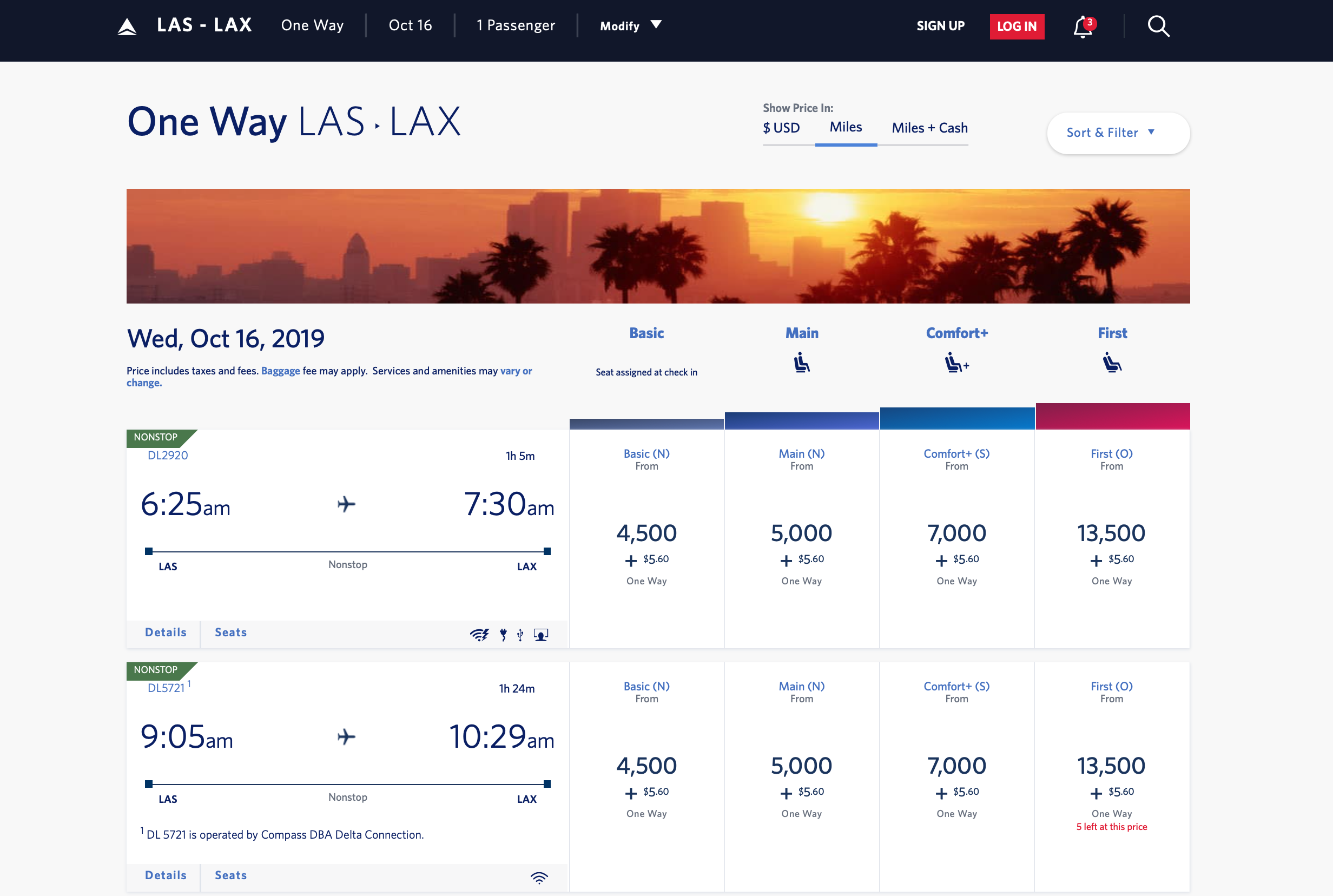Click the 'One Way' trip type in header

click(312, 25)
